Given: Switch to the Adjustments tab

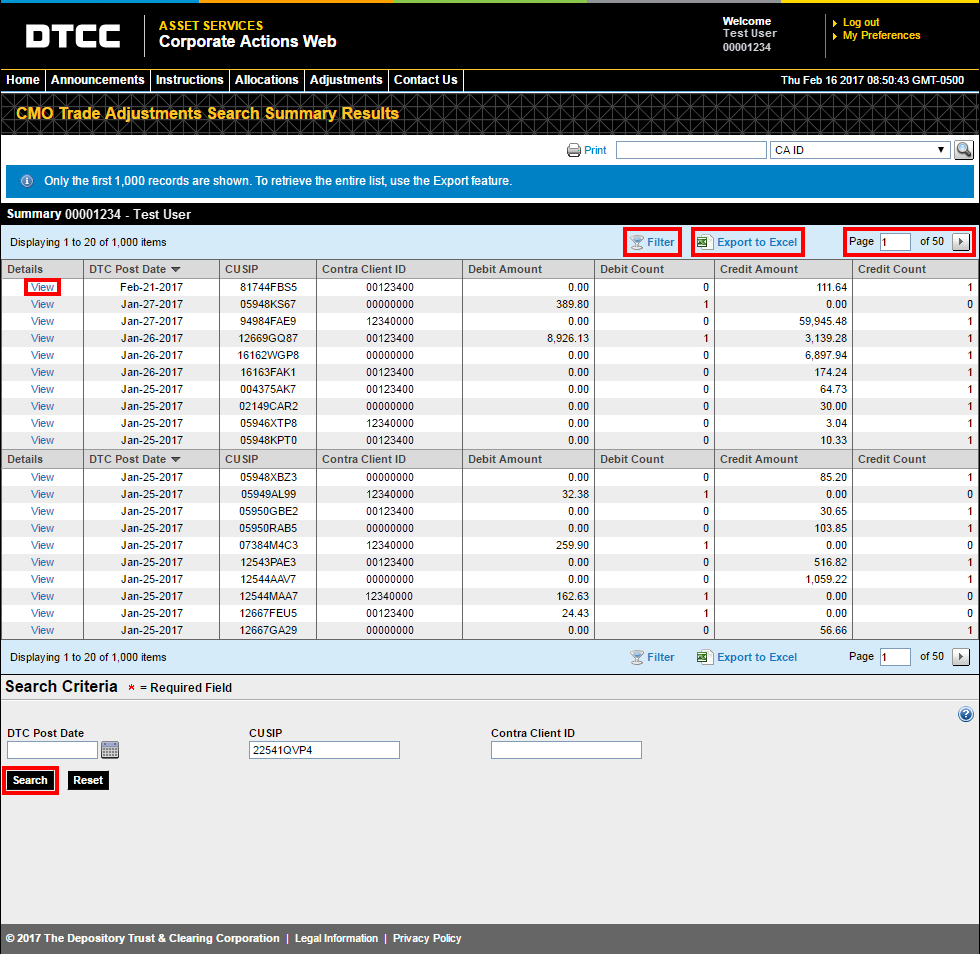Looking at the screenshot, I should click(x=345, y=80).
